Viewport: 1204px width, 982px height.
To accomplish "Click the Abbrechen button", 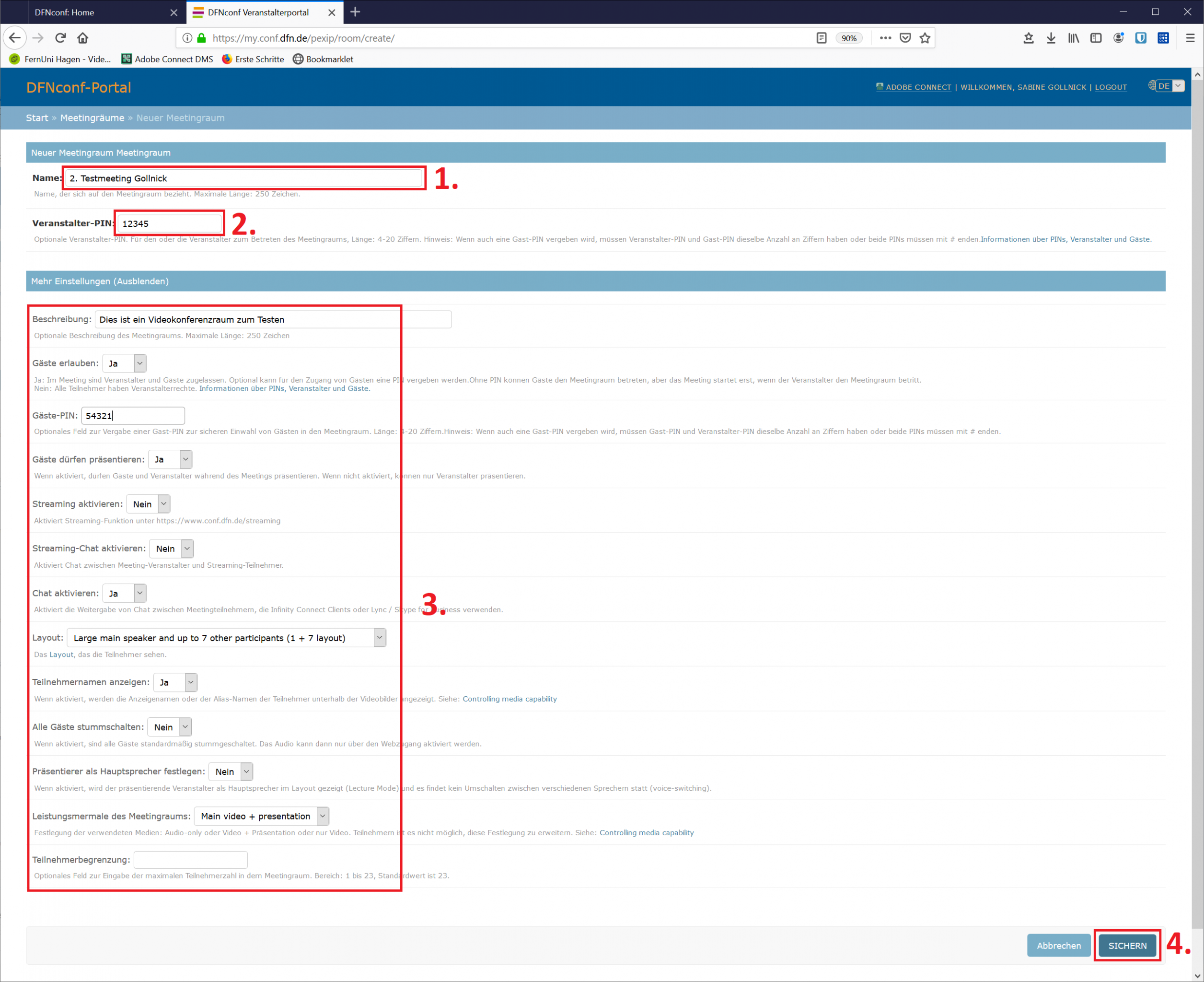I will pyautogui.click(x=1059, y=946).
